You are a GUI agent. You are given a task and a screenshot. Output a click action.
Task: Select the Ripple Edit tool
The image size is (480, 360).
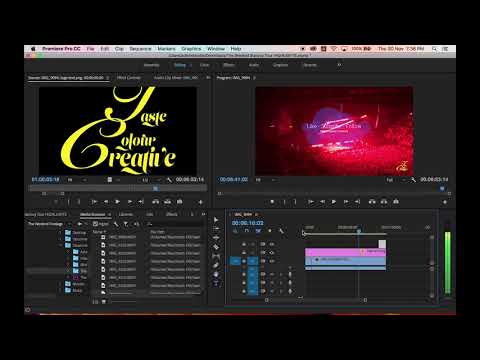click(x=216, y=238)
